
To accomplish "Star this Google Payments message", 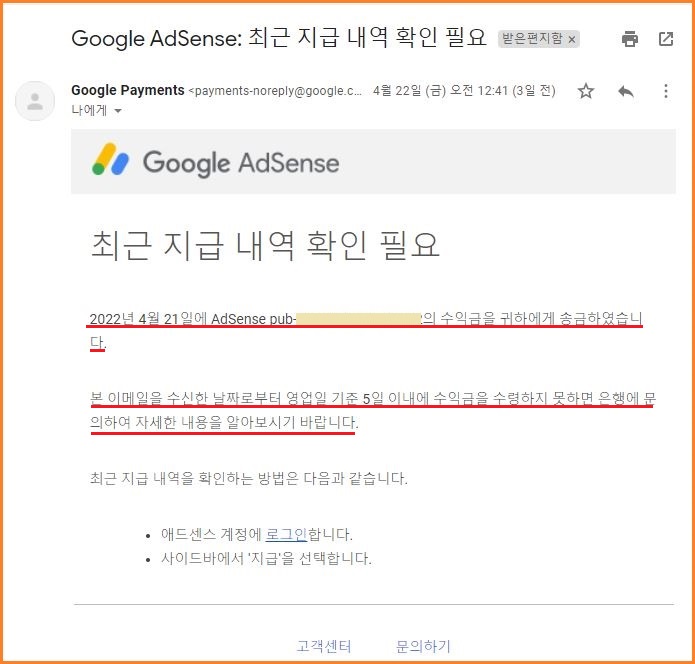I will coord(586,91).
